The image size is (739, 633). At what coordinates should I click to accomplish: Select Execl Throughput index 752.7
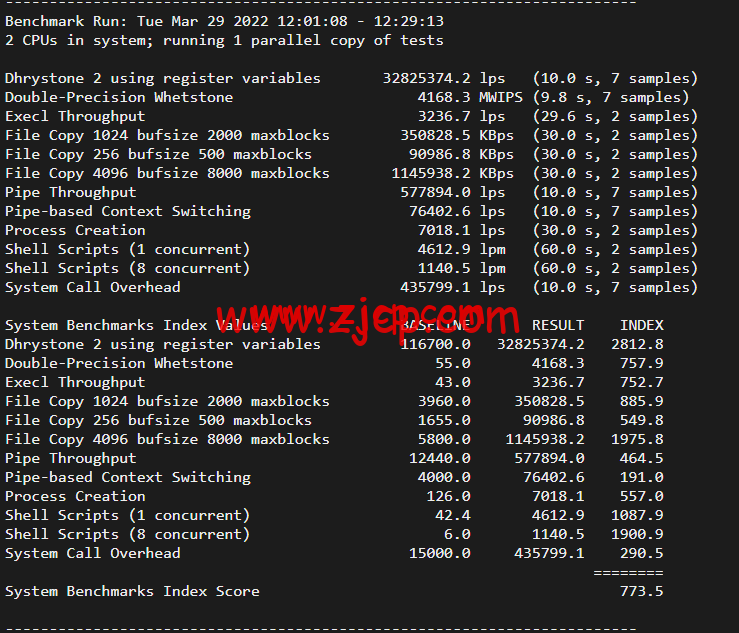point(641,382)
